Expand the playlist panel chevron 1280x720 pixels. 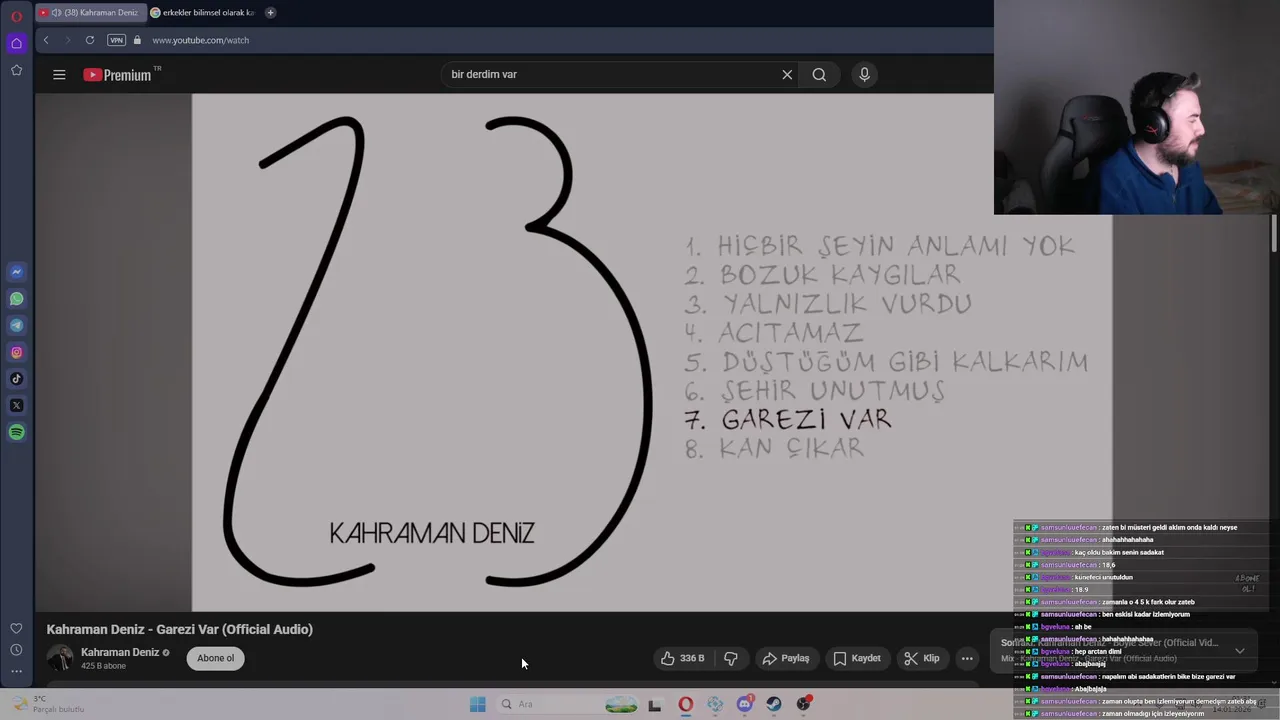(x=1240, y=650)
